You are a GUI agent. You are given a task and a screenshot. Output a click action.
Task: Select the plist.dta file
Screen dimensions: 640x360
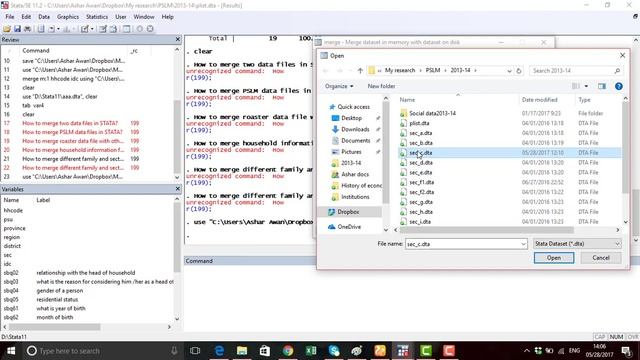(x=419, y=123)
